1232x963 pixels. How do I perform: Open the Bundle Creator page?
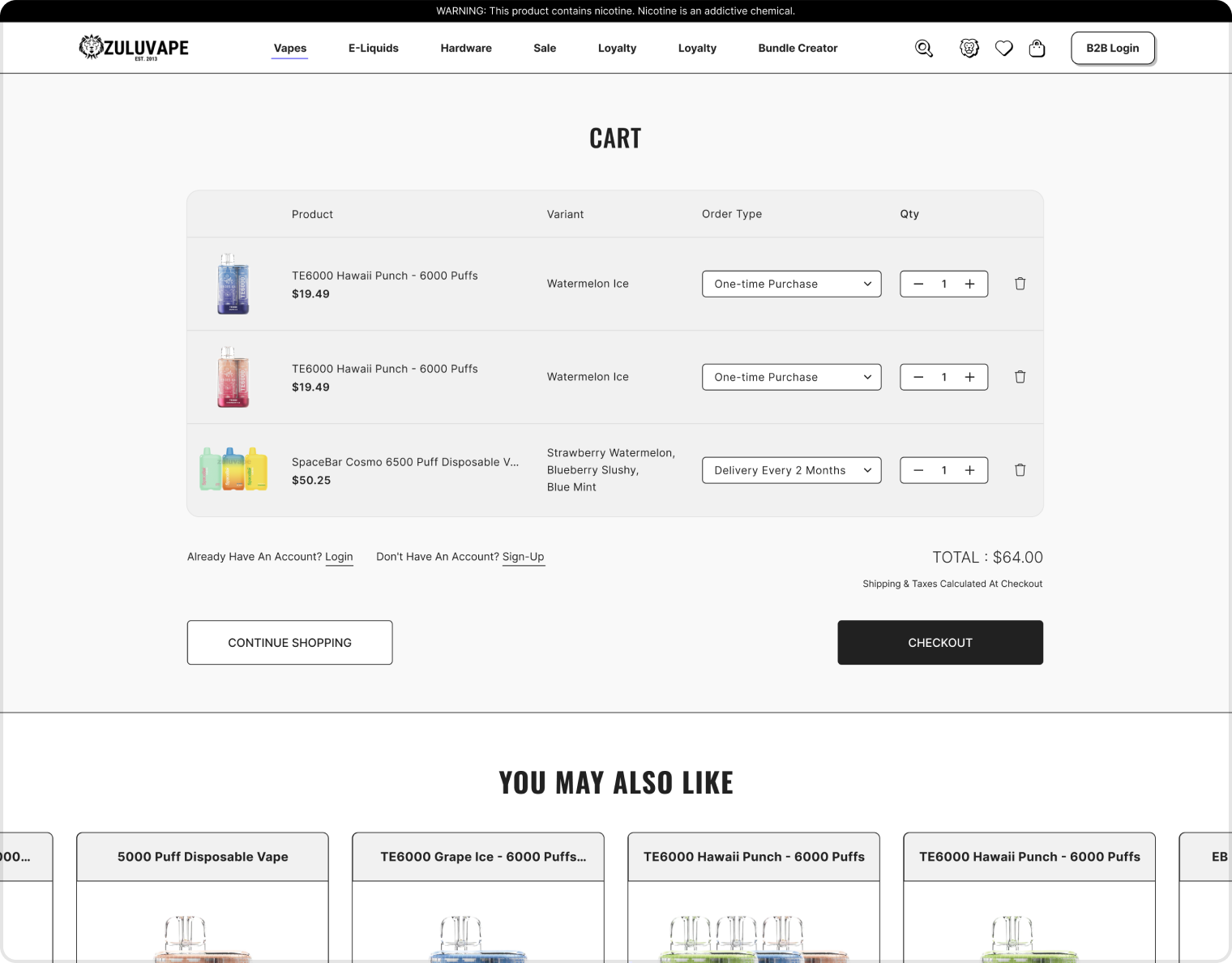tap(798, 49)
